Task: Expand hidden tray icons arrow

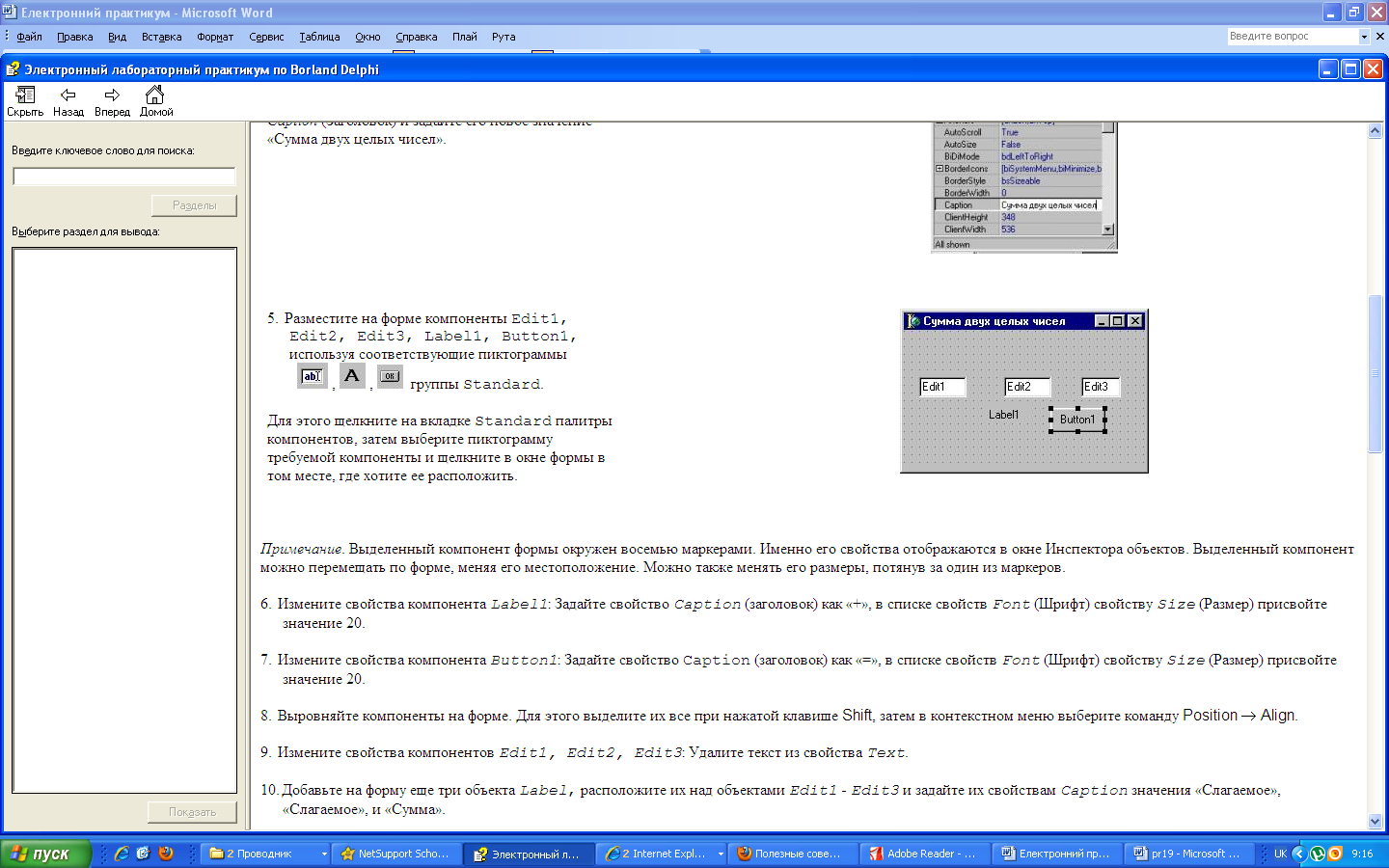Action: (x=1298, y=854)
